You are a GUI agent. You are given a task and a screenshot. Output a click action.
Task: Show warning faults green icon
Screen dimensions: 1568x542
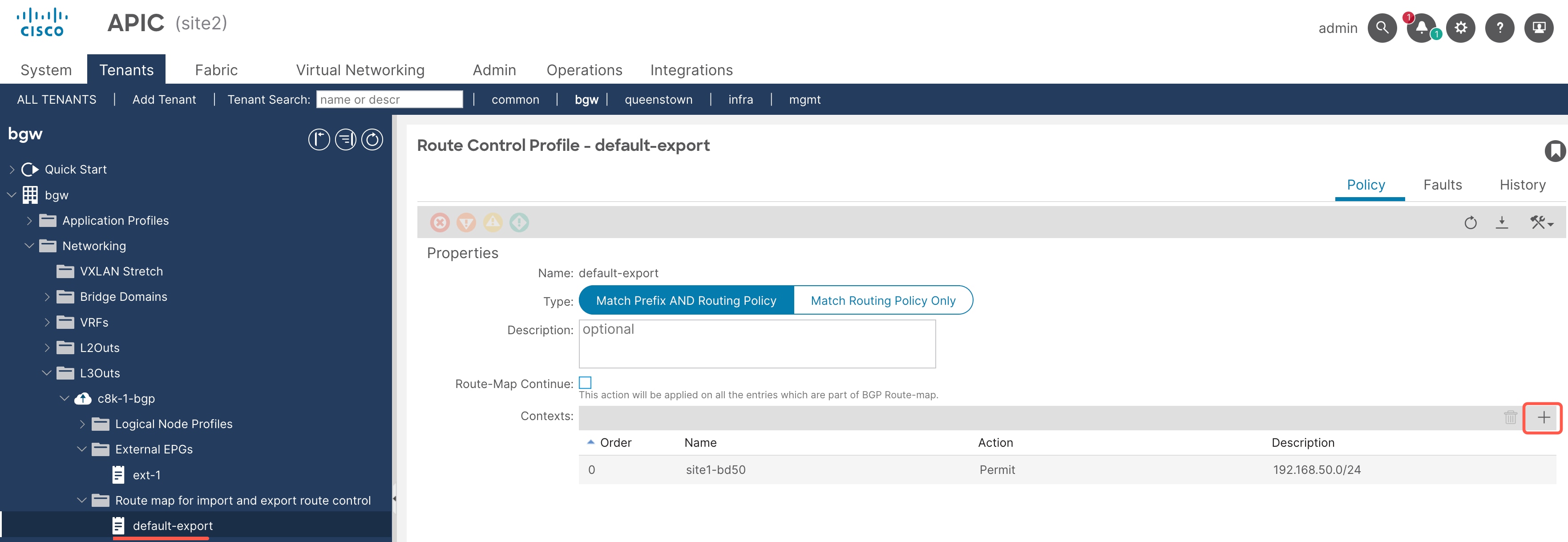click(x=519, y=222)
